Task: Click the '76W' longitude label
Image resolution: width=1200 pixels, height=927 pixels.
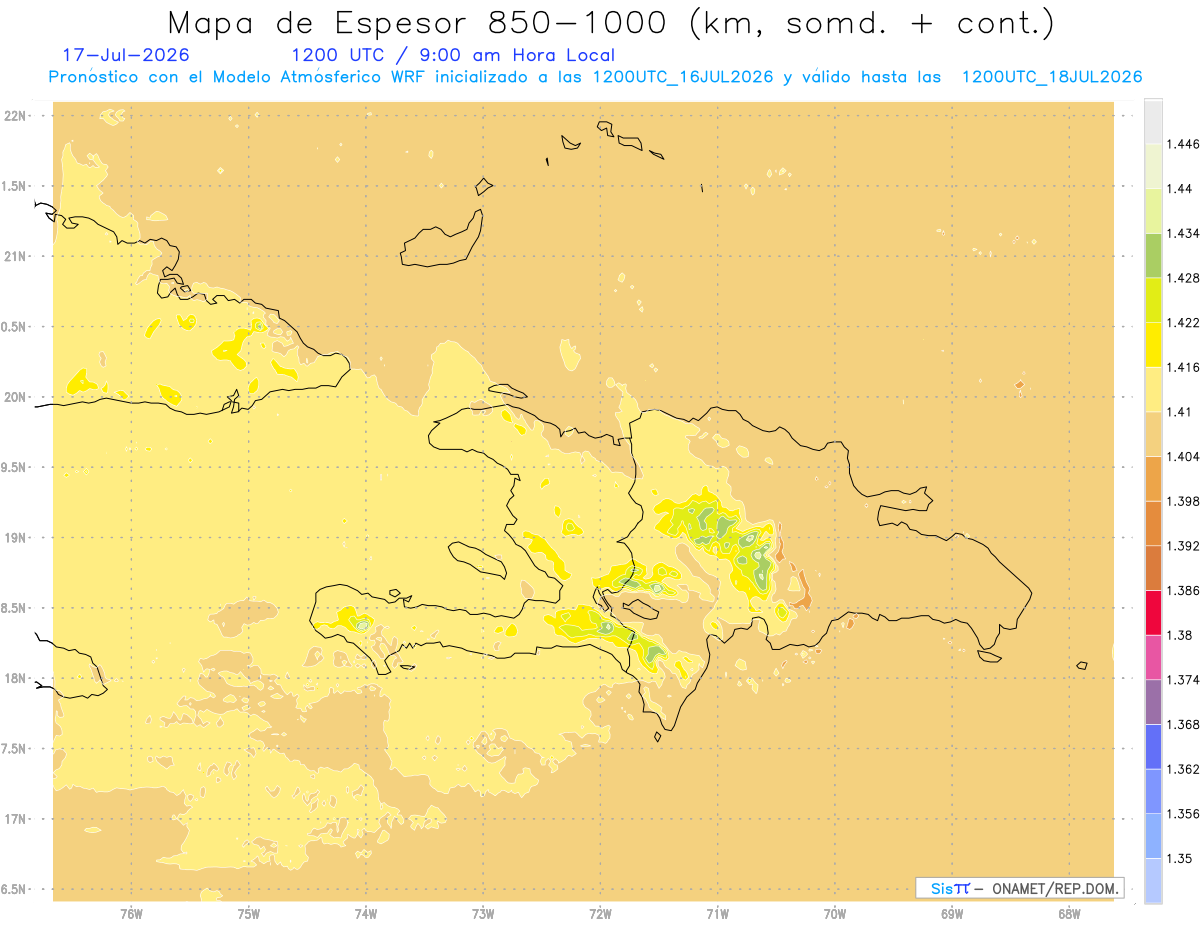Action: [x=131, y=914]
